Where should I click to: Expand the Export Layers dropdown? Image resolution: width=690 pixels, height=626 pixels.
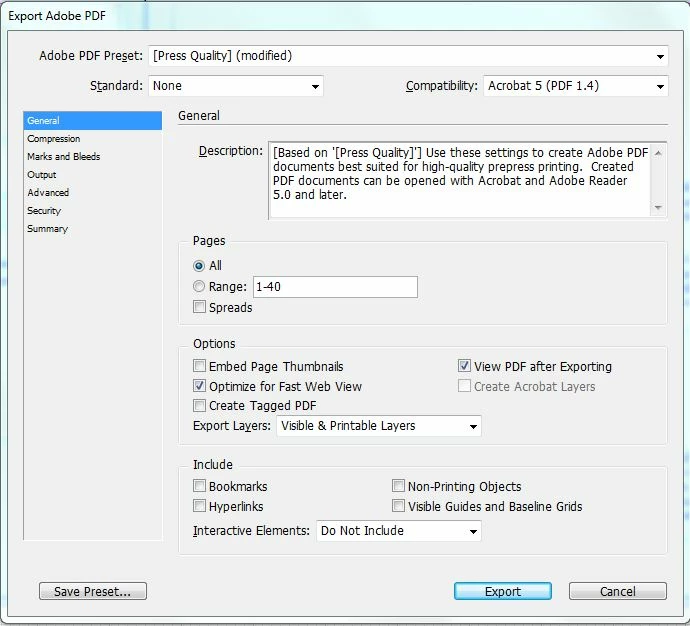379,426
